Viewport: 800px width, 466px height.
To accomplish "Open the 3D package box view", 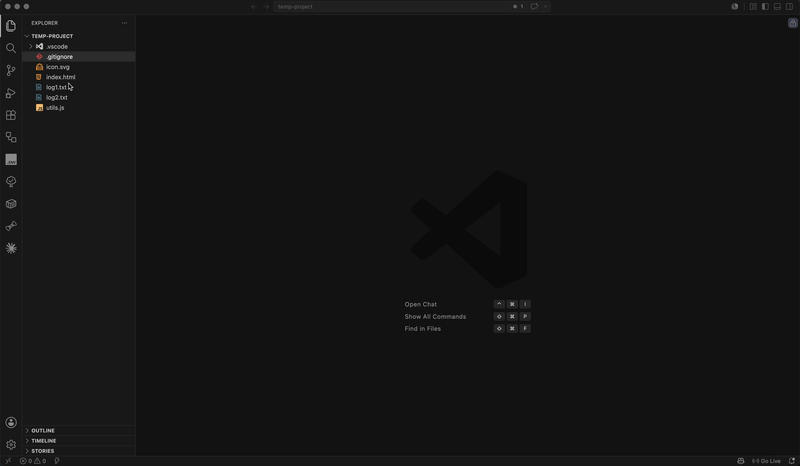I will 11,204.
